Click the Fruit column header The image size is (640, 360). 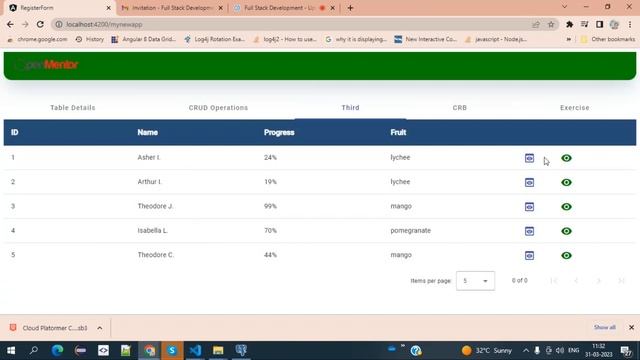click(x=398, y=132)
